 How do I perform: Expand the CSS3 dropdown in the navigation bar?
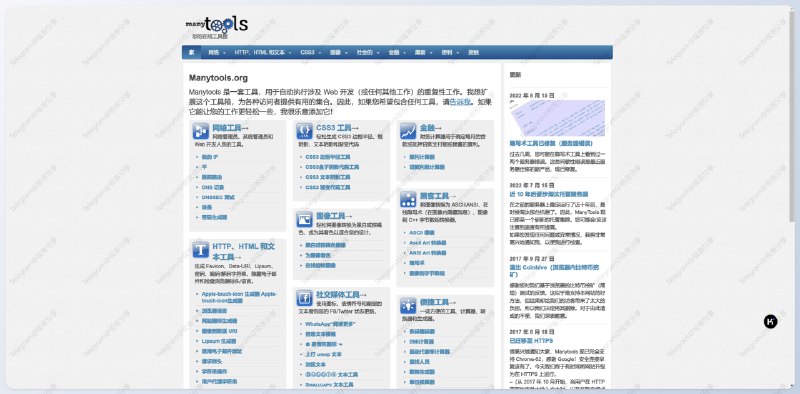(x=310, y=53)
